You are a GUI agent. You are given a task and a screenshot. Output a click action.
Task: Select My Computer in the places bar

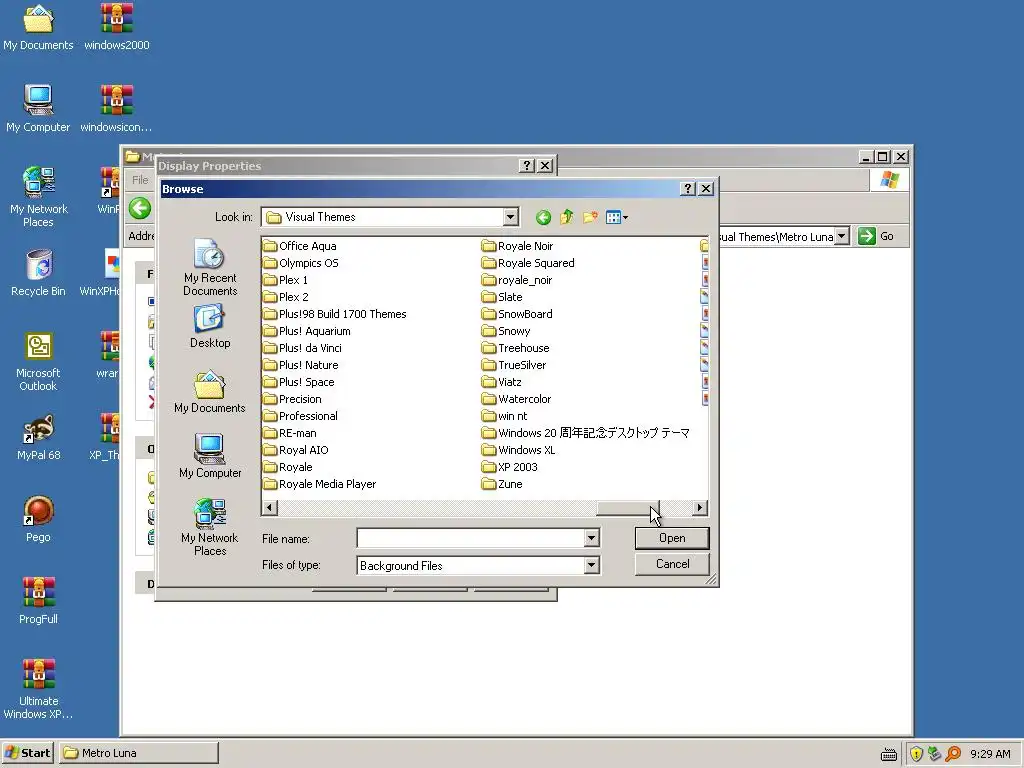[210, 456]
